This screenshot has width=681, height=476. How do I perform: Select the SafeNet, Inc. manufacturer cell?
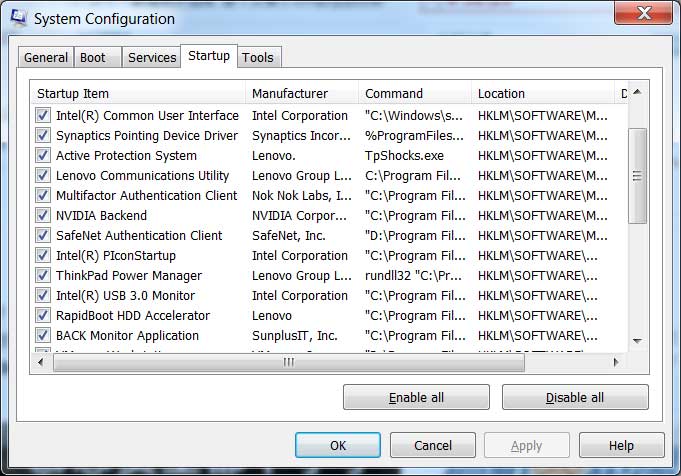click(x=289, y=235)
